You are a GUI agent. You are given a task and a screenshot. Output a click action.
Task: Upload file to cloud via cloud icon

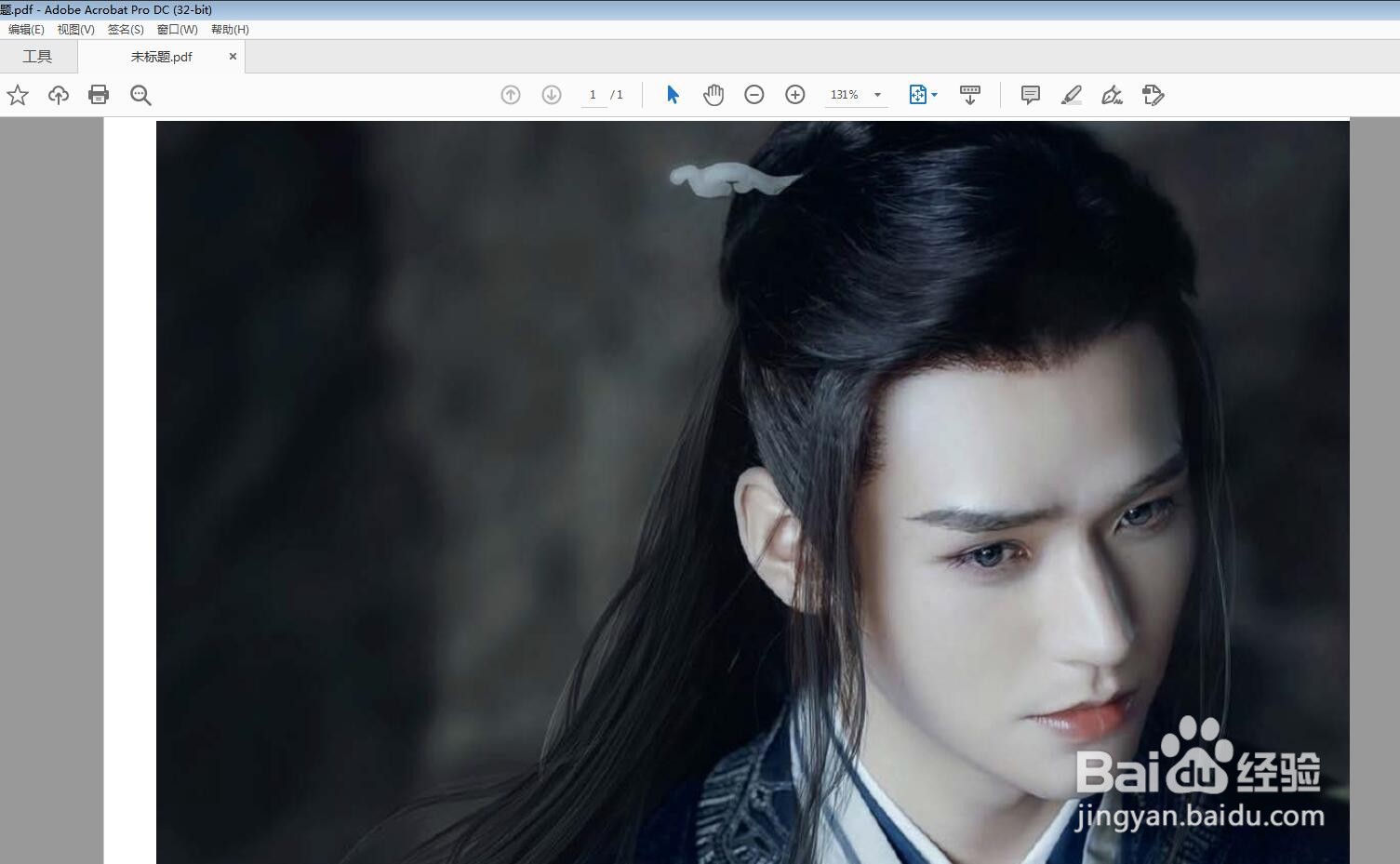(x=59, y=95)
